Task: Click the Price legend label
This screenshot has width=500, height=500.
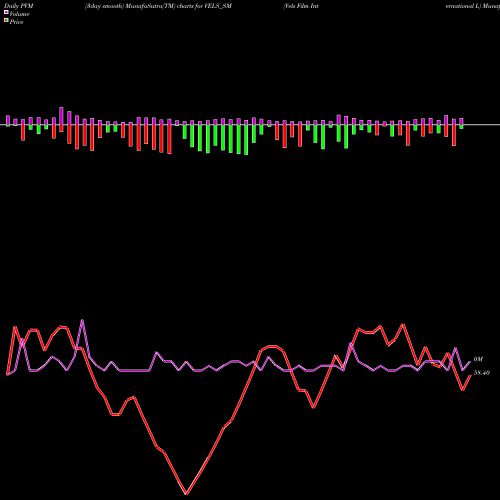Action: coord(16,22)
